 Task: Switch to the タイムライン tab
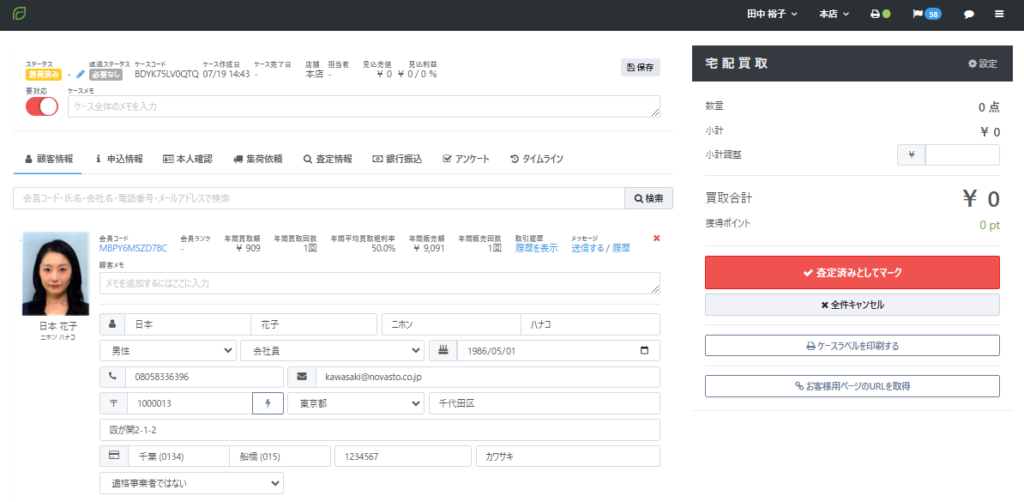click(536, 159)
